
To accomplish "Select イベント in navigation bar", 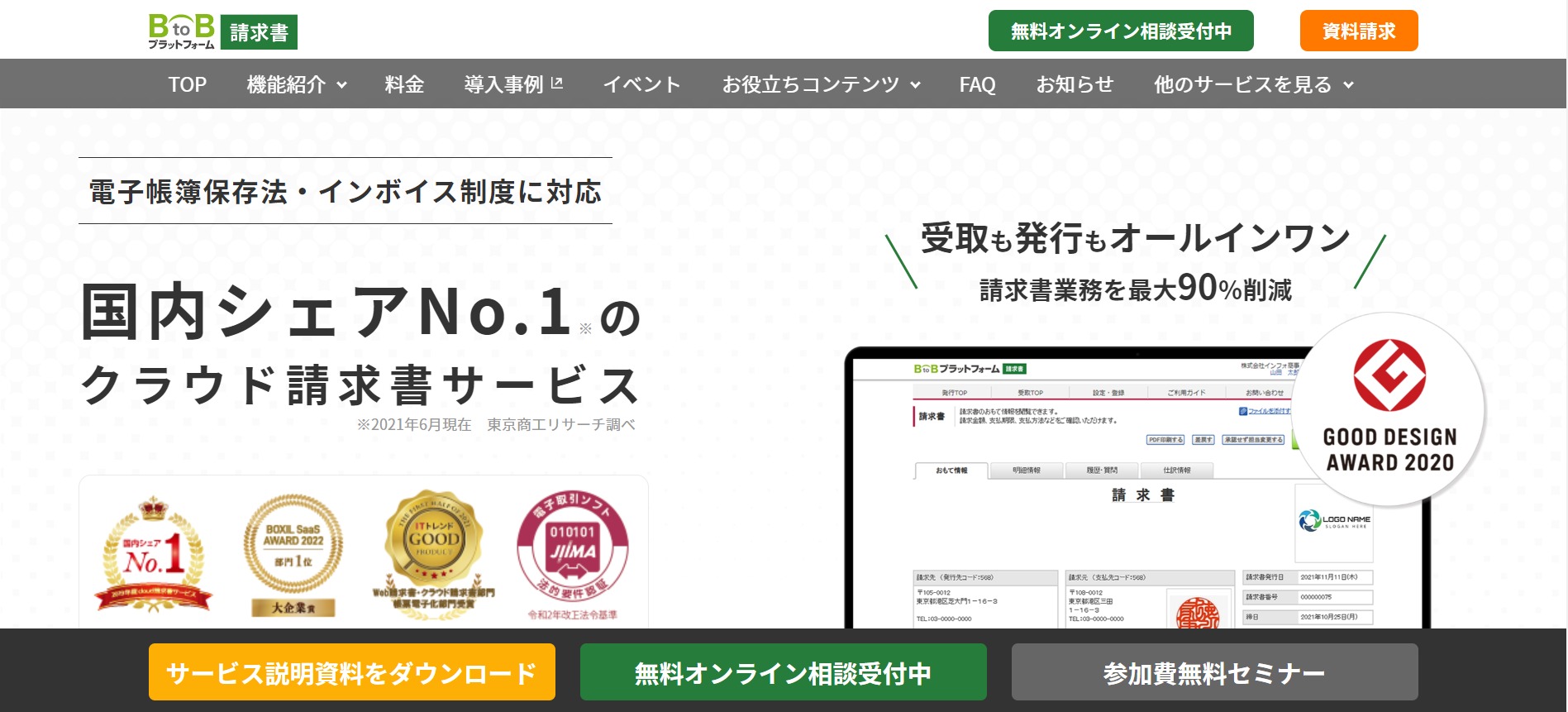I will (x=641, y=84).
